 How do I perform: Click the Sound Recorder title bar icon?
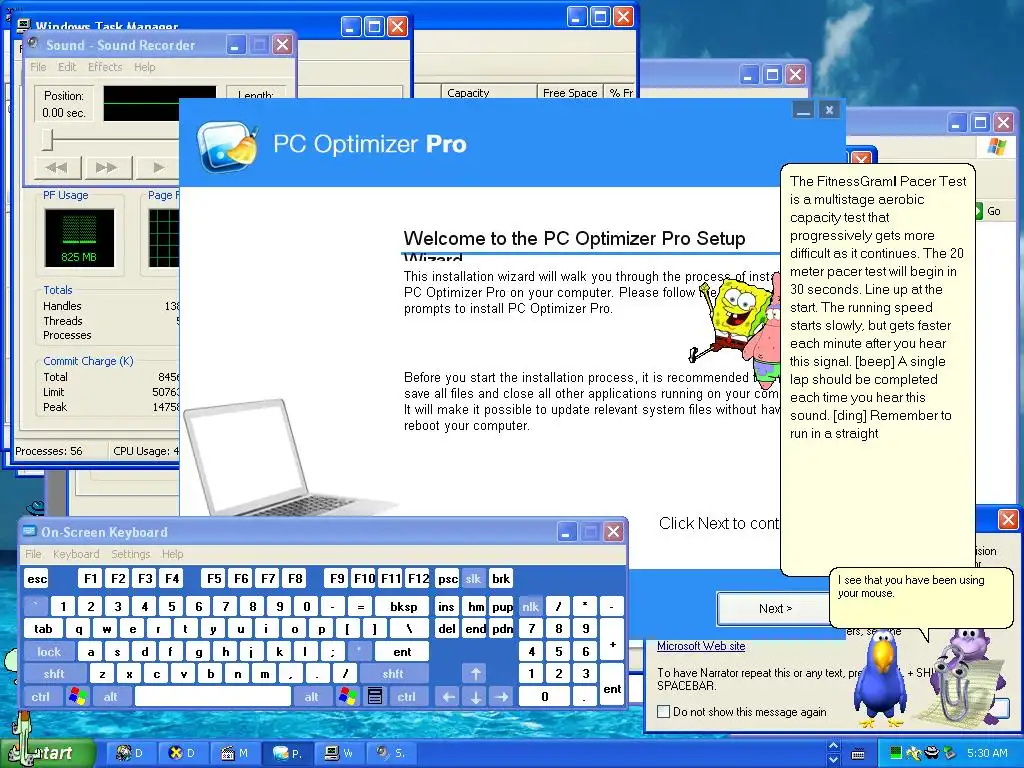[x=33, y=44]
